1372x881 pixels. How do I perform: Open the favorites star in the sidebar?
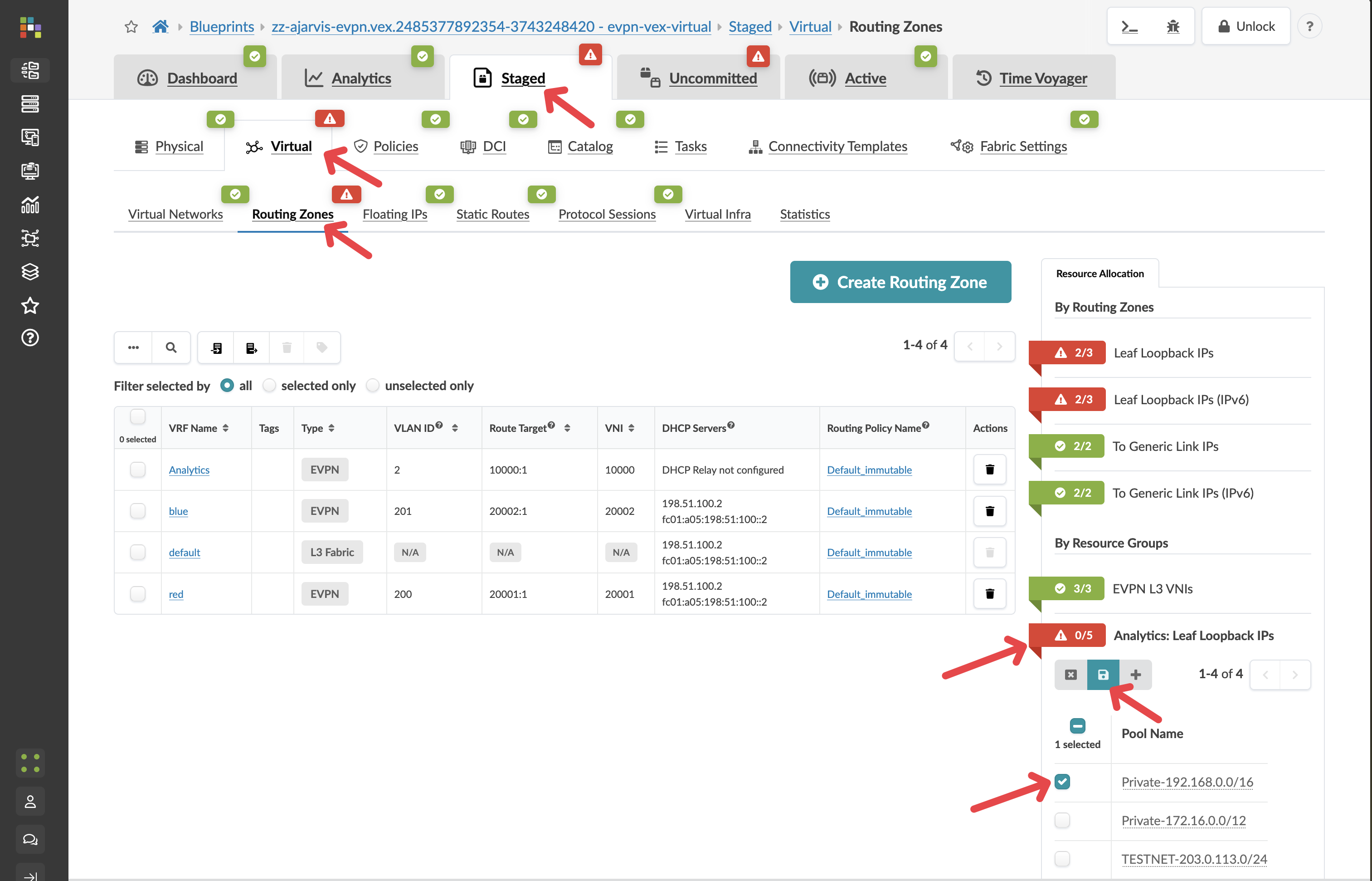[x=30, y=305]
